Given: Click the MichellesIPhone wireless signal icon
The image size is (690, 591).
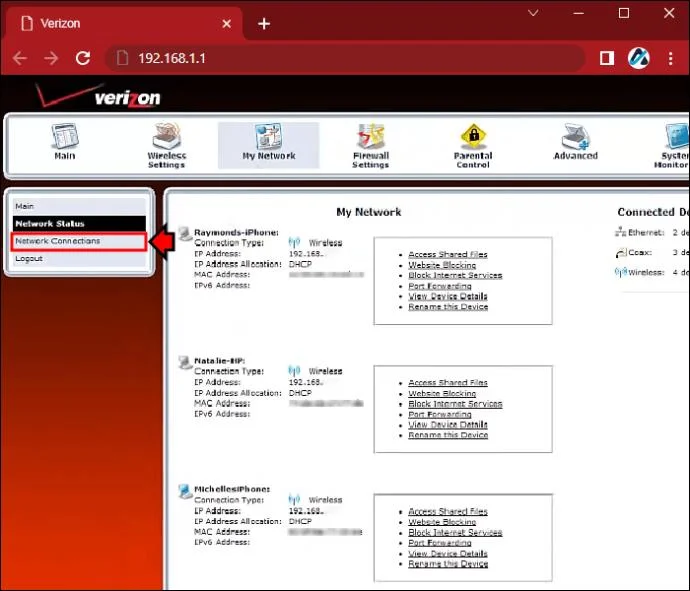Looking at the screenshot, I should 294,499.
